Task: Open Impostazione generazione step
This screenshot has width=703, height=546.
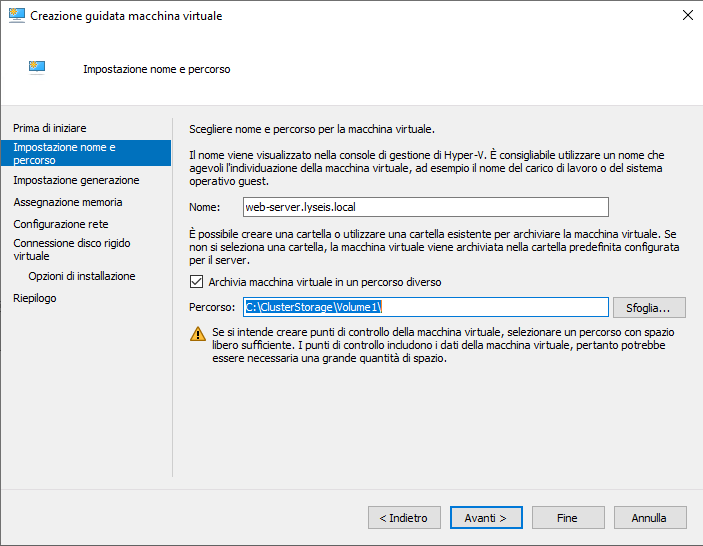Action: [76, 180]
